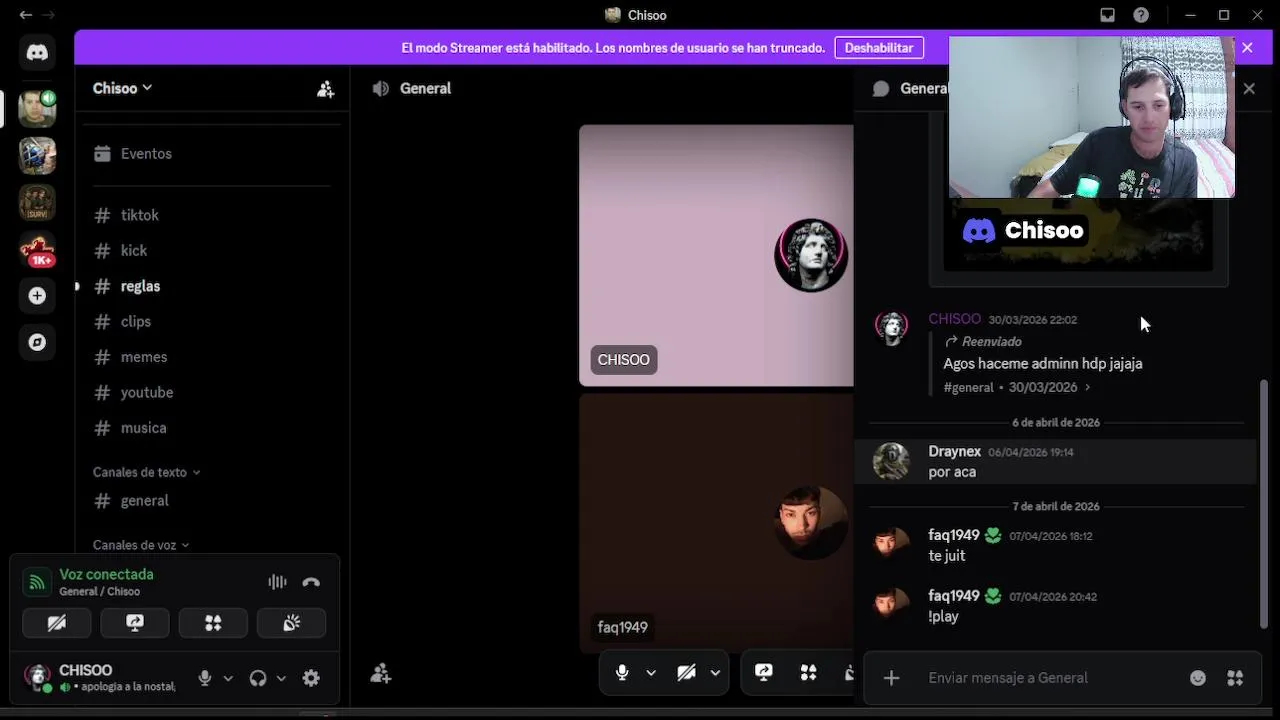Click invite people icon beside Chisoo header
The image size is (1280, 720).
click(325, 88)
